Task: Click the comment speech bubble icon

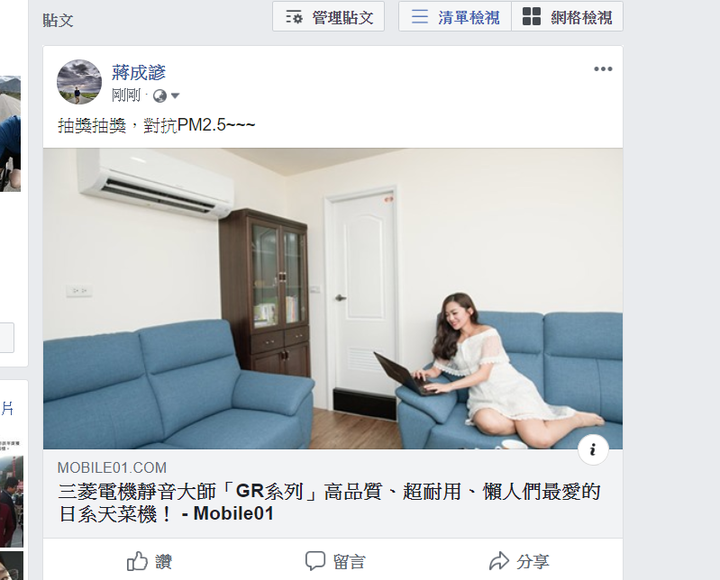Action: (315, 561)
